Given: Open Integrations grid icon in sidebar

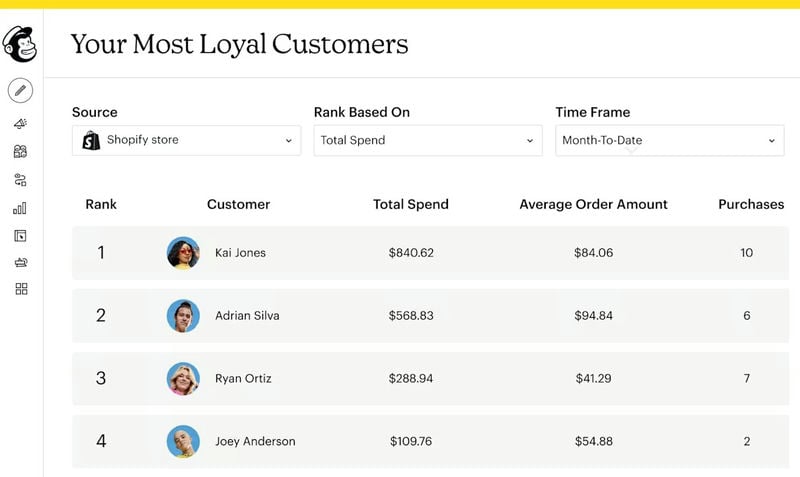Looking at the screenshot, I should coord(21,289).
